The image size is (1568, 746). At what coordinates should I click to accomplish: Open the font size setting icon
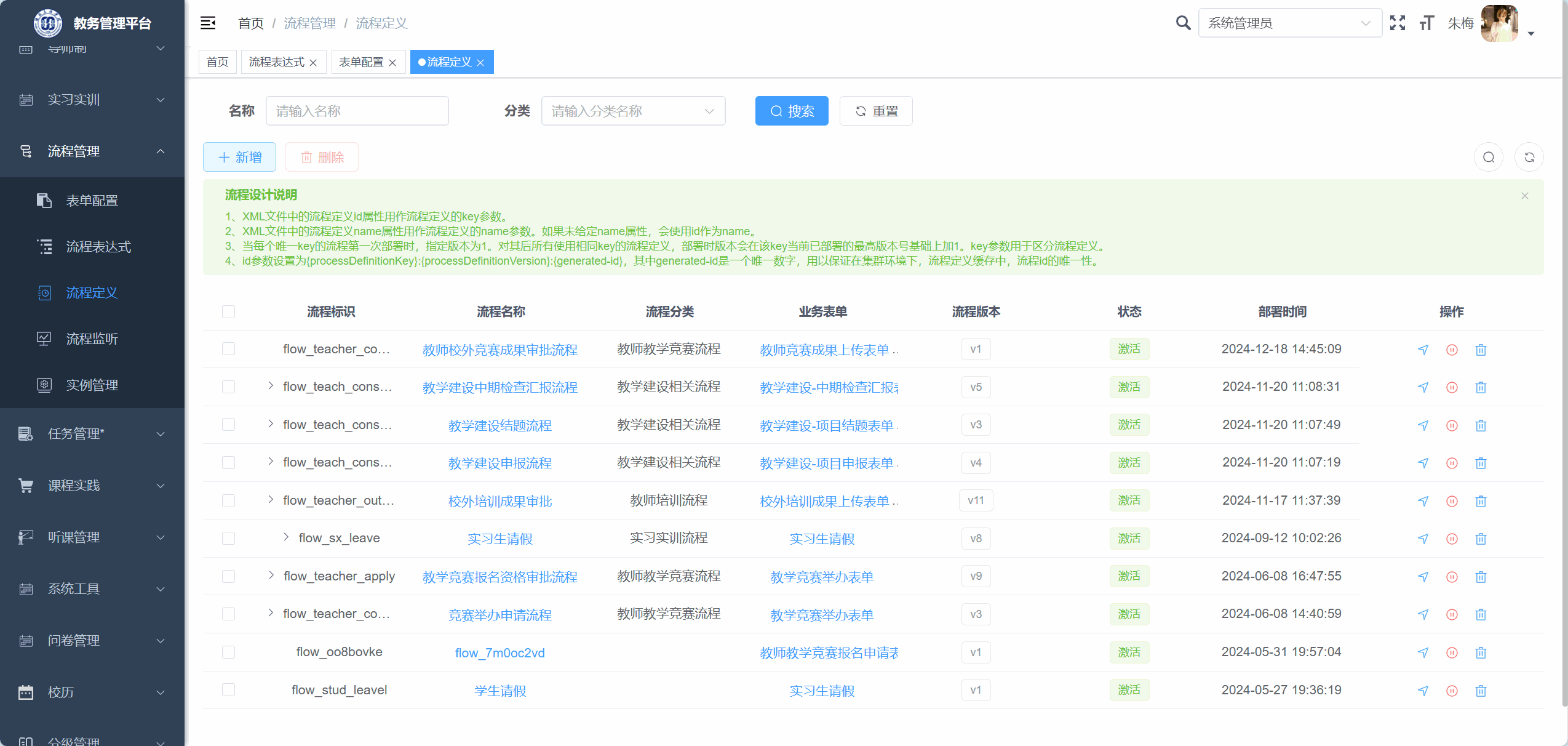pyautogui.click(x=1427, y=23)
